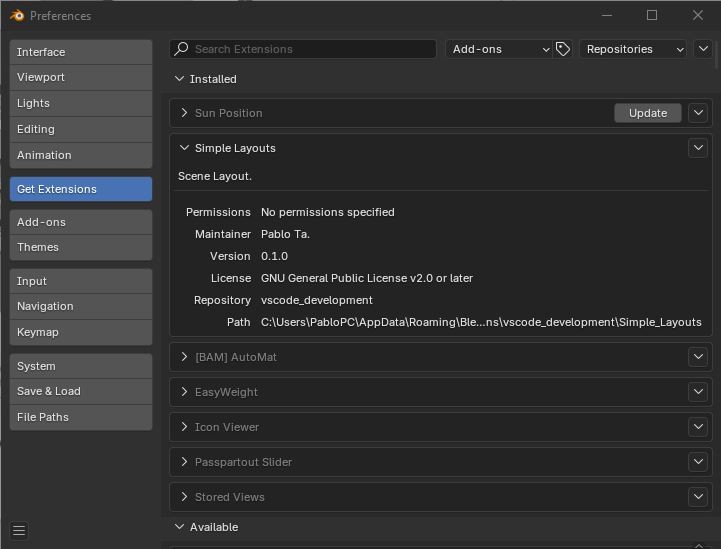Click the GNU General Public License text
Image resolution: width=721 pixels, height=549 pixels.
(366, 278)
